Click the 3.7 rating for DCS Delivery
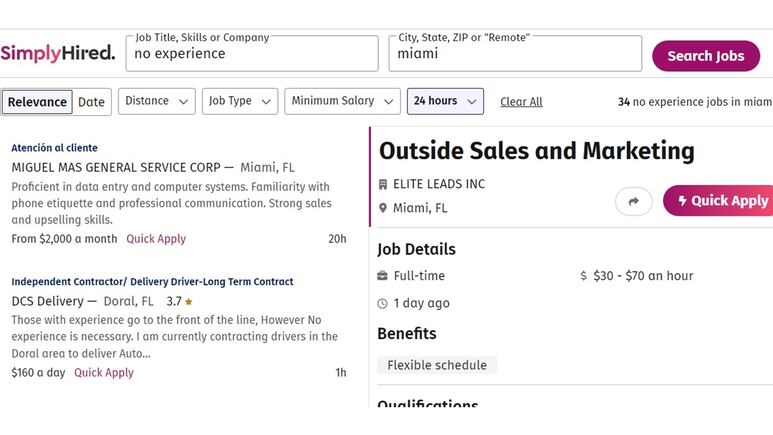Image resolution: width=773 pixels, height=435 pixels. coord(174,301)
